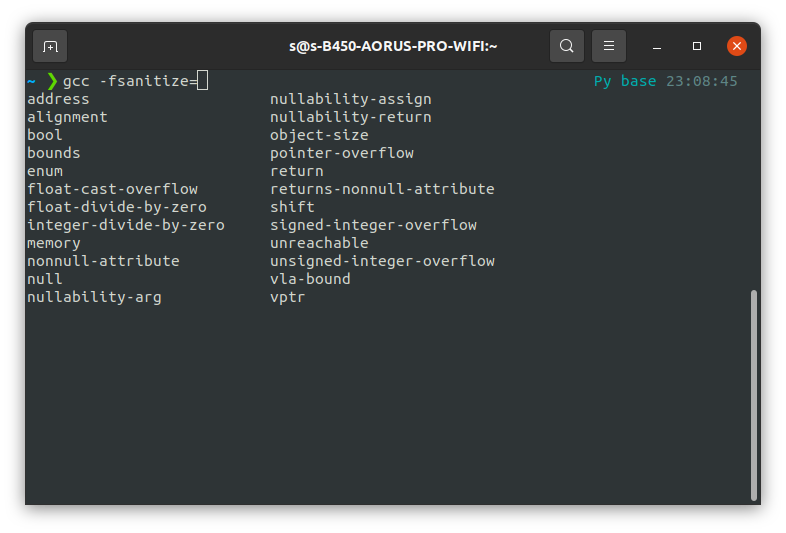Click the 'Py base' environment indicator

[x=625, y=81]
